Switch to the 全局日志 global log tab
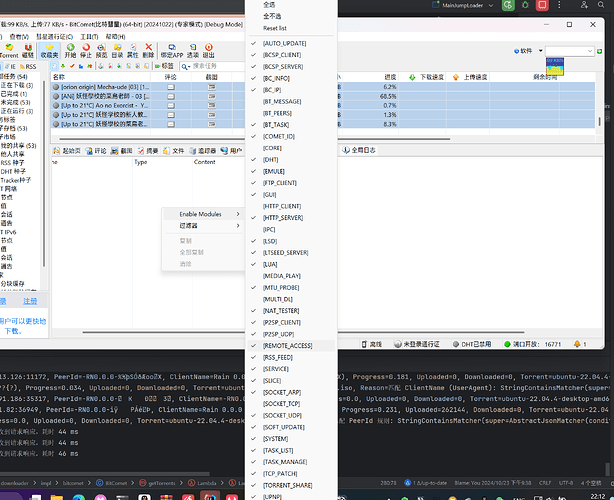Image resolution: width=614 pixels, height=500 pixels. click(x=359, y=150)
